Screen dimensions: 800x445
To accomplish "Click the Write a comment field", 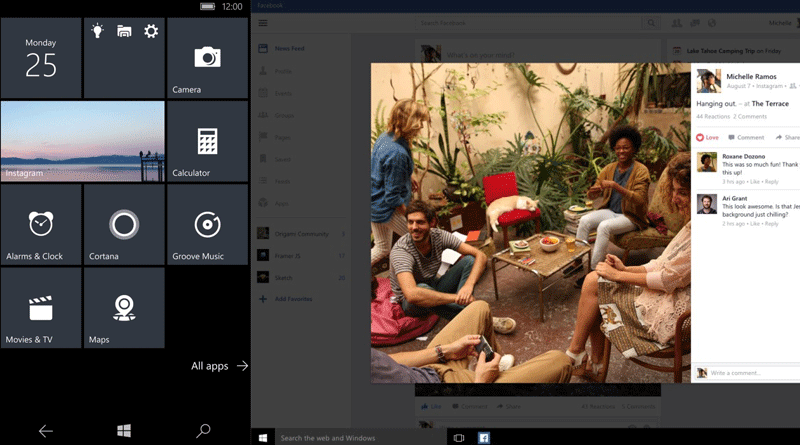I will (x=754, y=373).
